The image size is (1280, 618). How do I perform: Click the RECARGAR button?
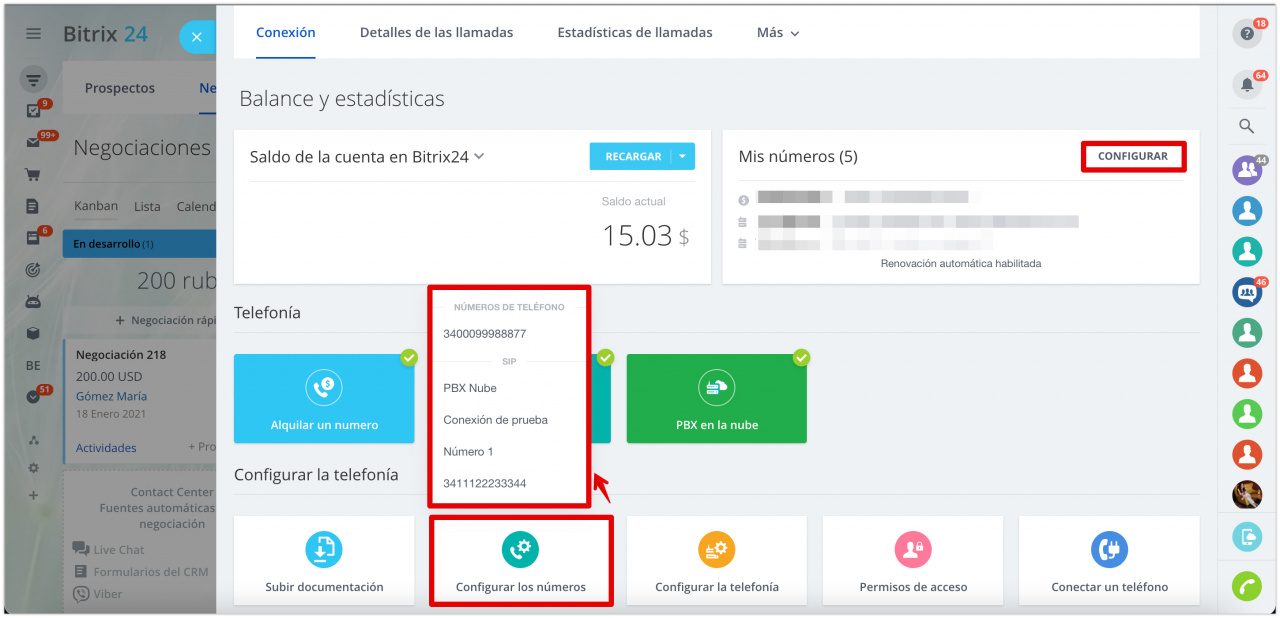(x=629, y=156)
